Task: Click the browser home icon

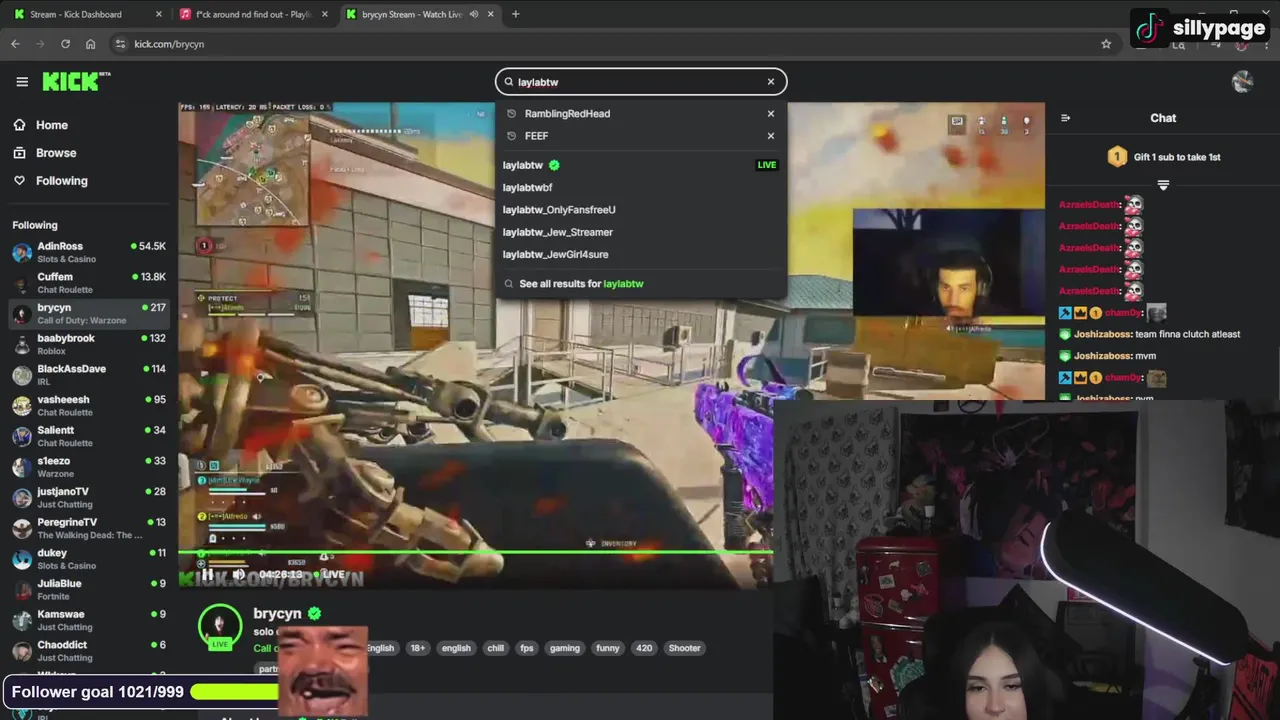Action: (90, 44)
